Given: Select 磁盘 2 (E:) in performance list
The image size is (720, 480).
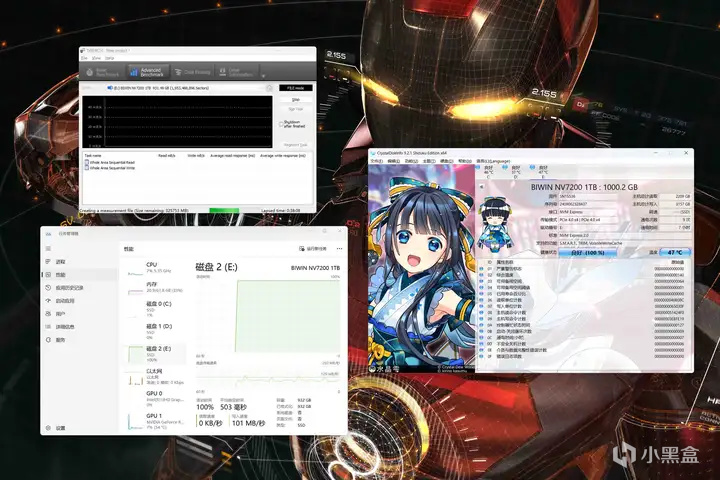Looking at the screenshot, I should [x=154, y=354].
